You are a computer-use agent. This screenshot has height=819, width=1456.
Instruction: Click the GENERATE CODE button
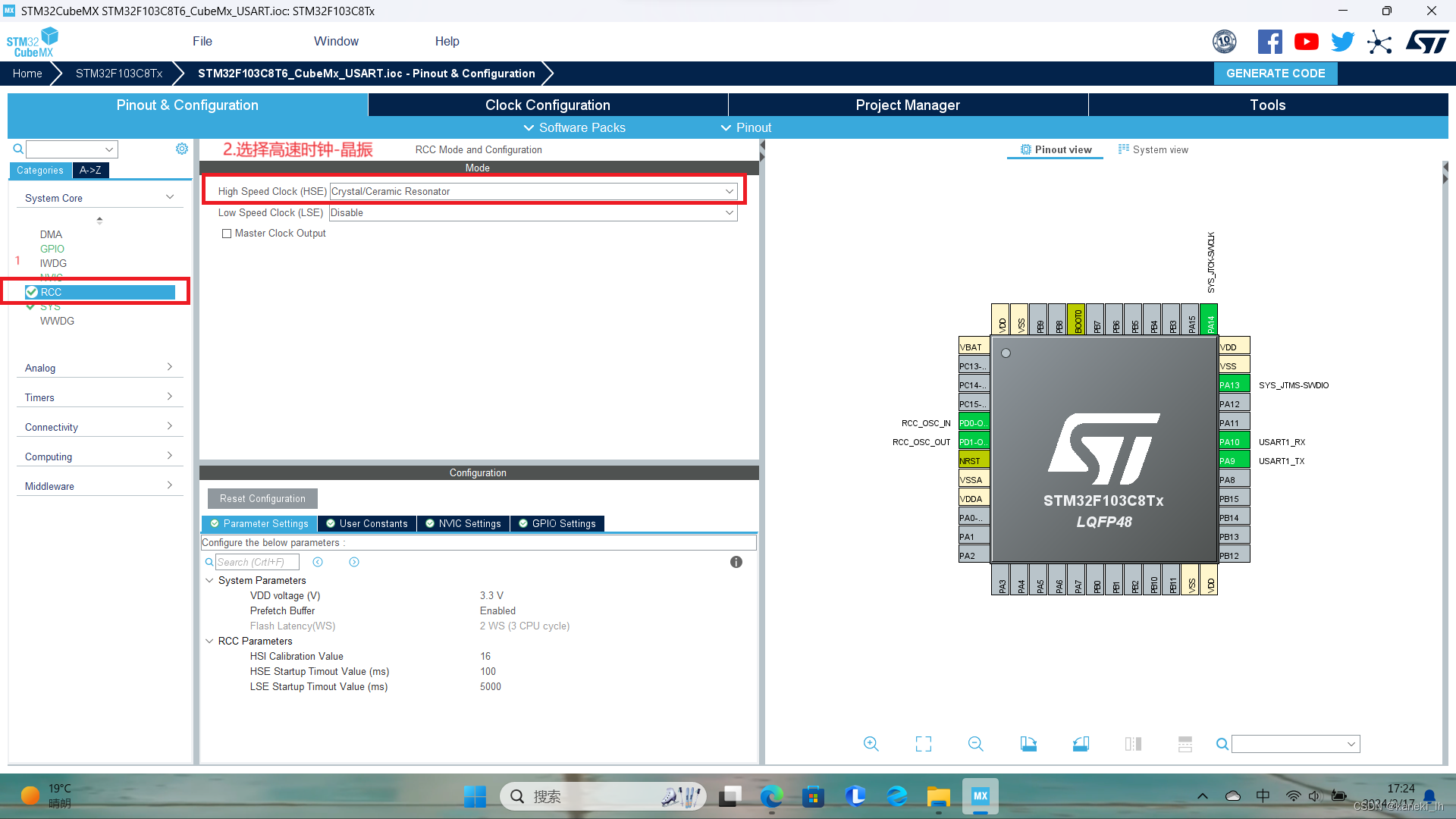click(x=1275, y=74)
